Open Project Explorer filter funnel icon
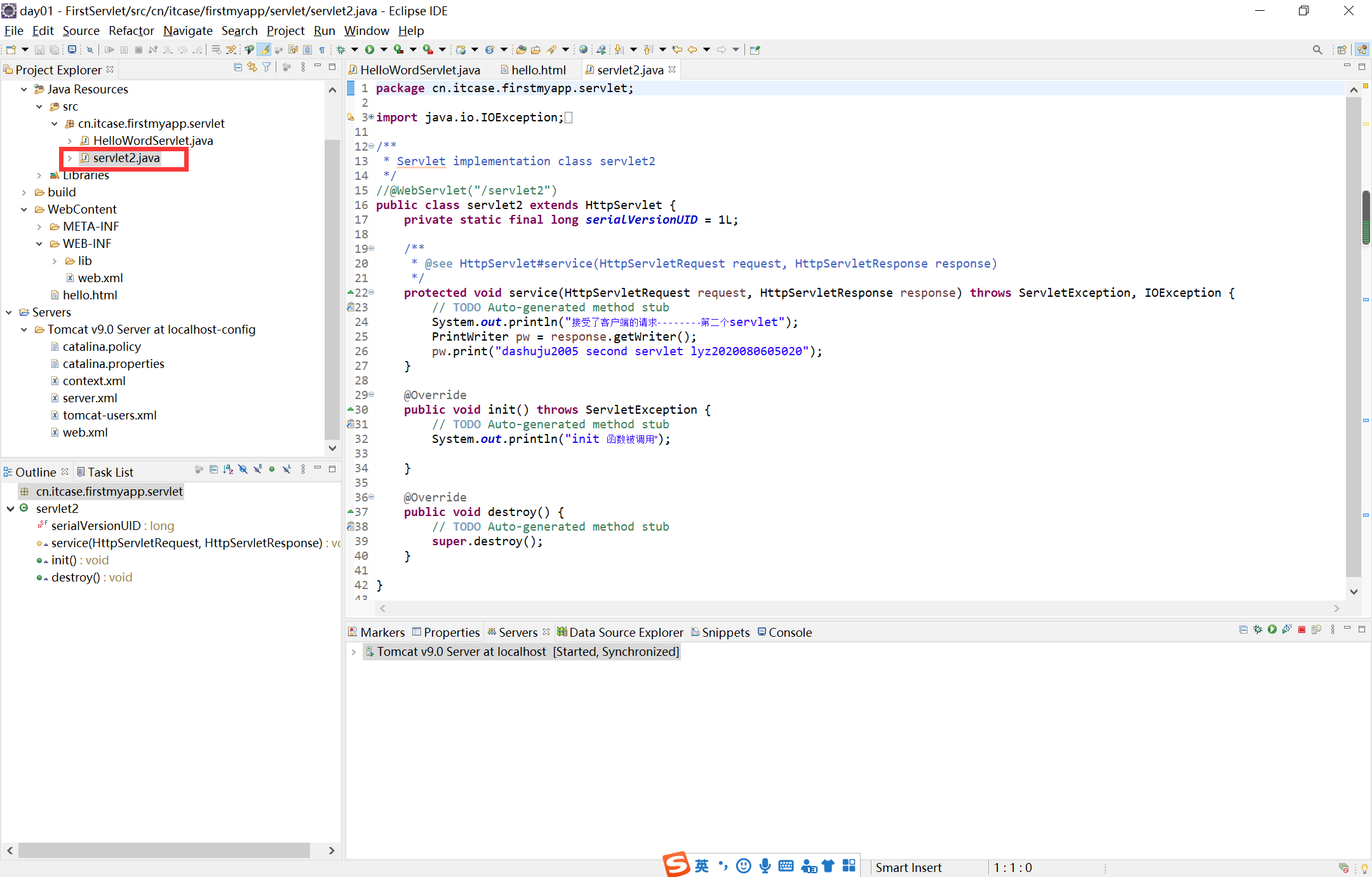This screenshot has width=1372, height=877. (x=267, y=67)
